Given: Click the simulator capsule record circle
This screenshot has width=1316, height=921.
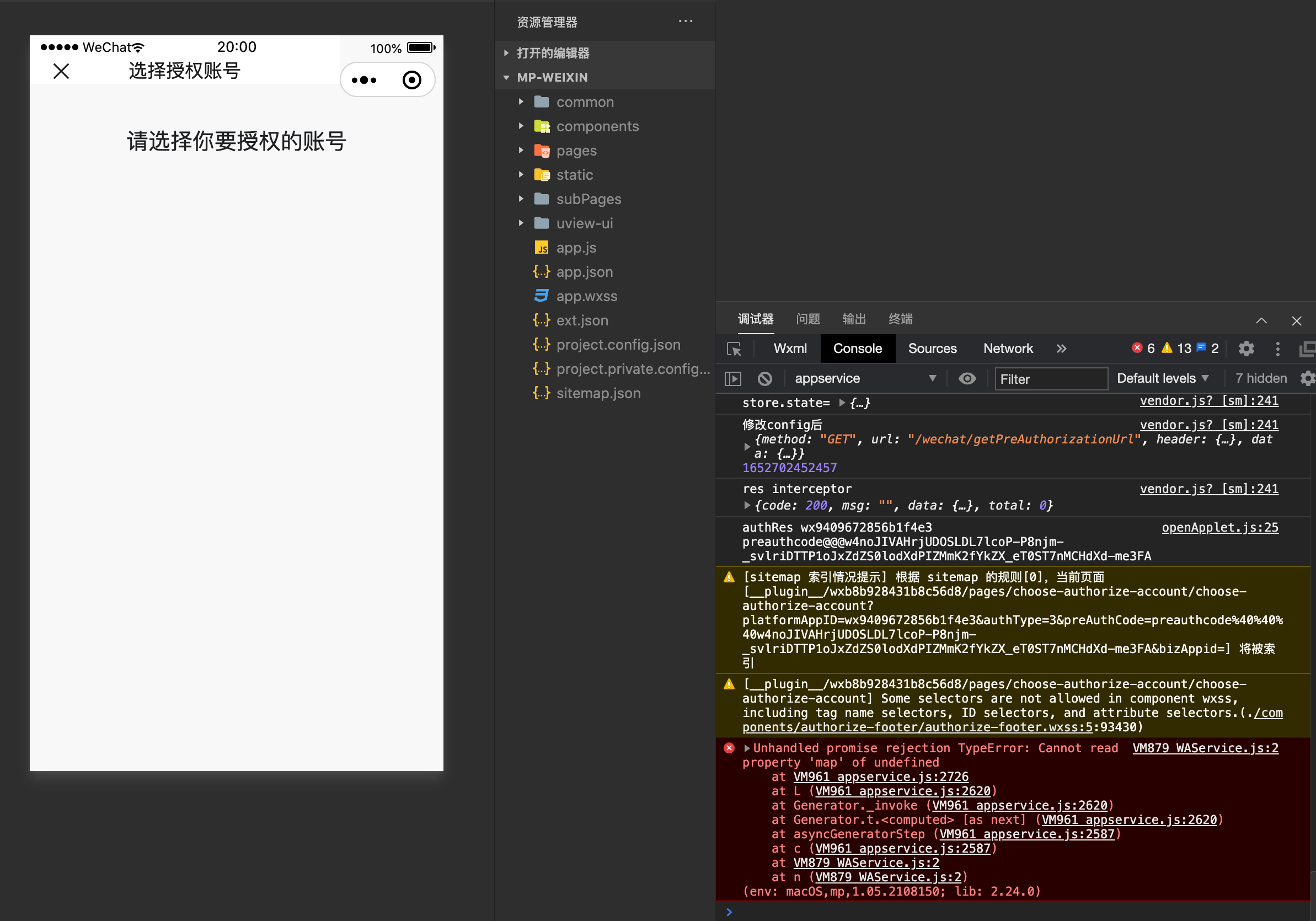Looking at the screenshot, I should 411,79.
